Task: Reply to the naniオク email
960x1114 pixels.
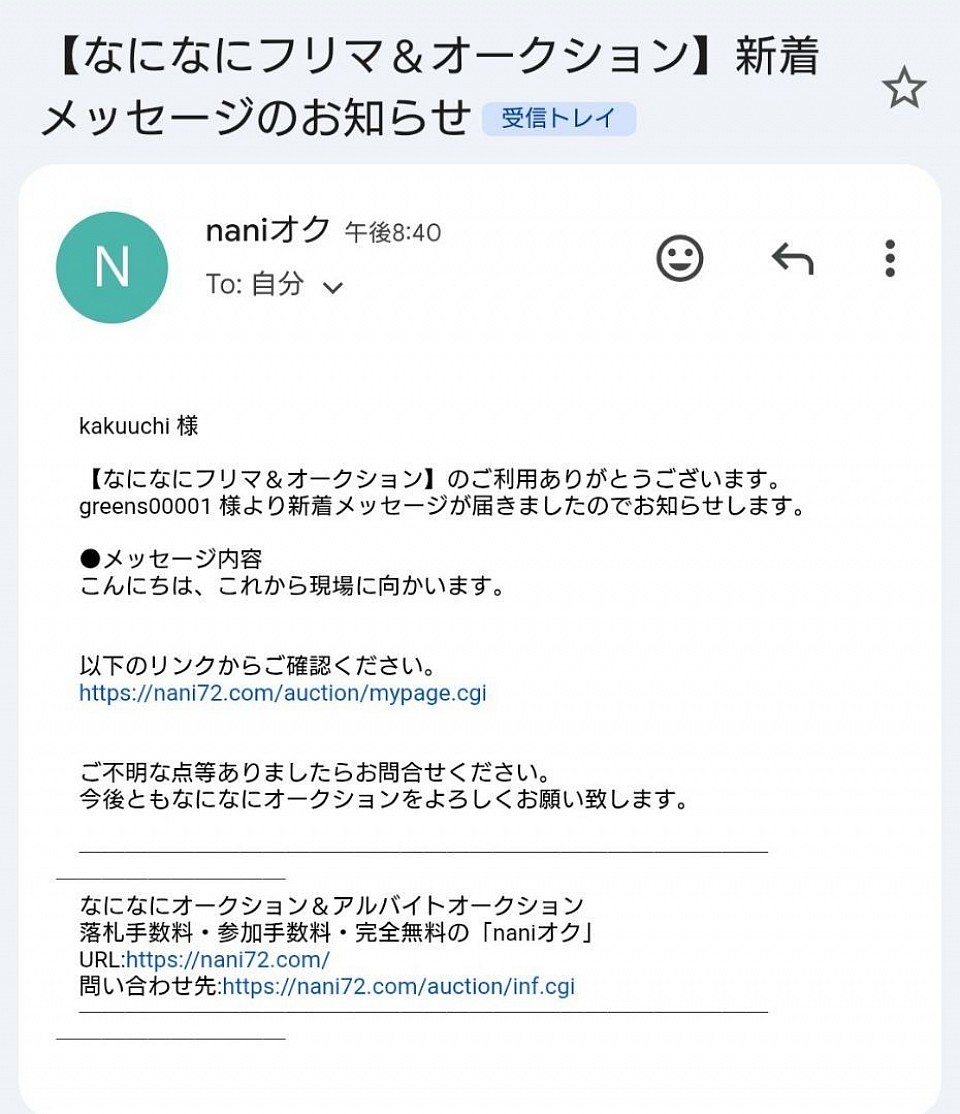Action: pyautogui.click(x=792, y=259)
